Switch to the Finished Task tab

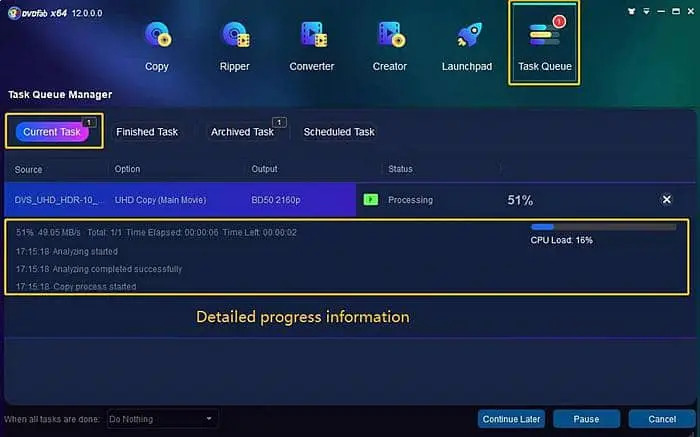tap(147, 132)
